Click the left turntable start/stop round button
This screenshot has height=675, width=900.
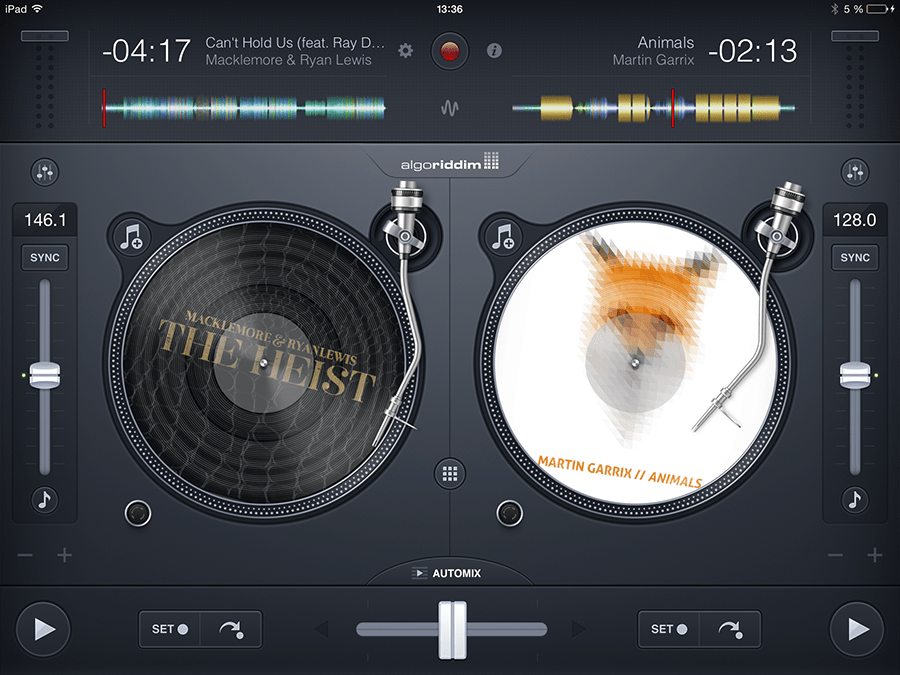pos(138,513)
